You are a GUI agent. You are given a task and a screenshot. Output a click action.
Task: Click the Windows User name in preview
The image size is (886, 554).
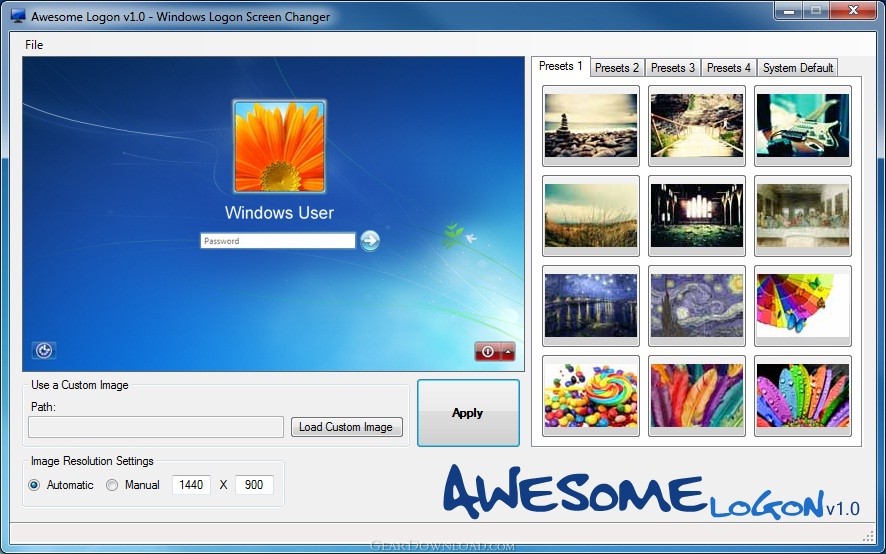(x=279, y=213)
